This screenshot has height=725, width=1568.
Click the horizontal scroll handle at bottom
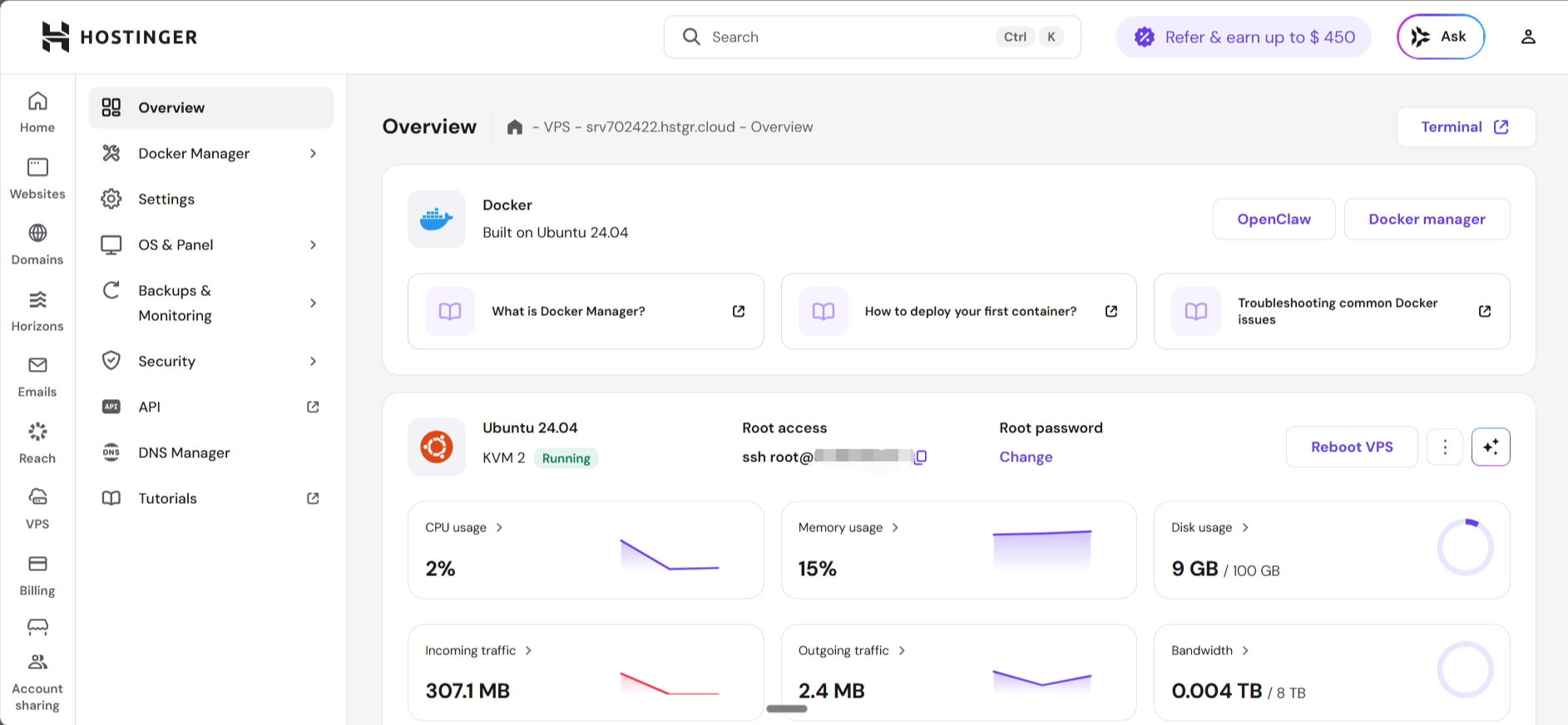coord(787,708)
